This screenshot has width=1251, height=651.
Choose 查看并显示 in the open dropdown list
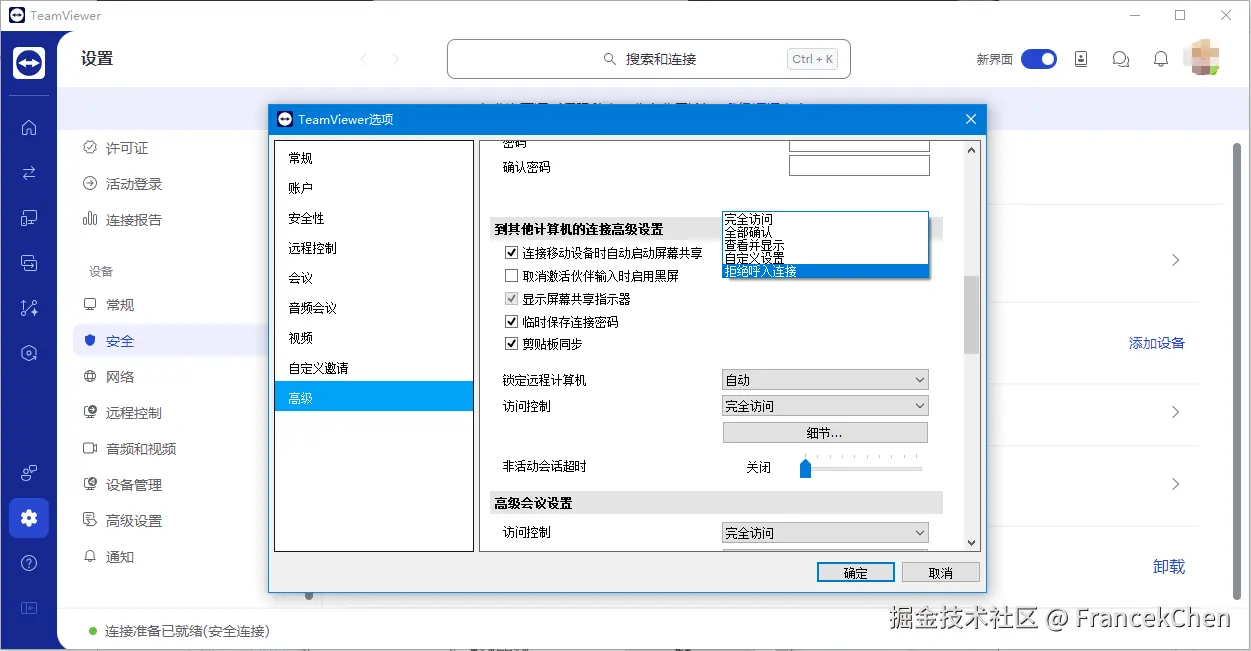pyautogui.click(x=825, y=245)
